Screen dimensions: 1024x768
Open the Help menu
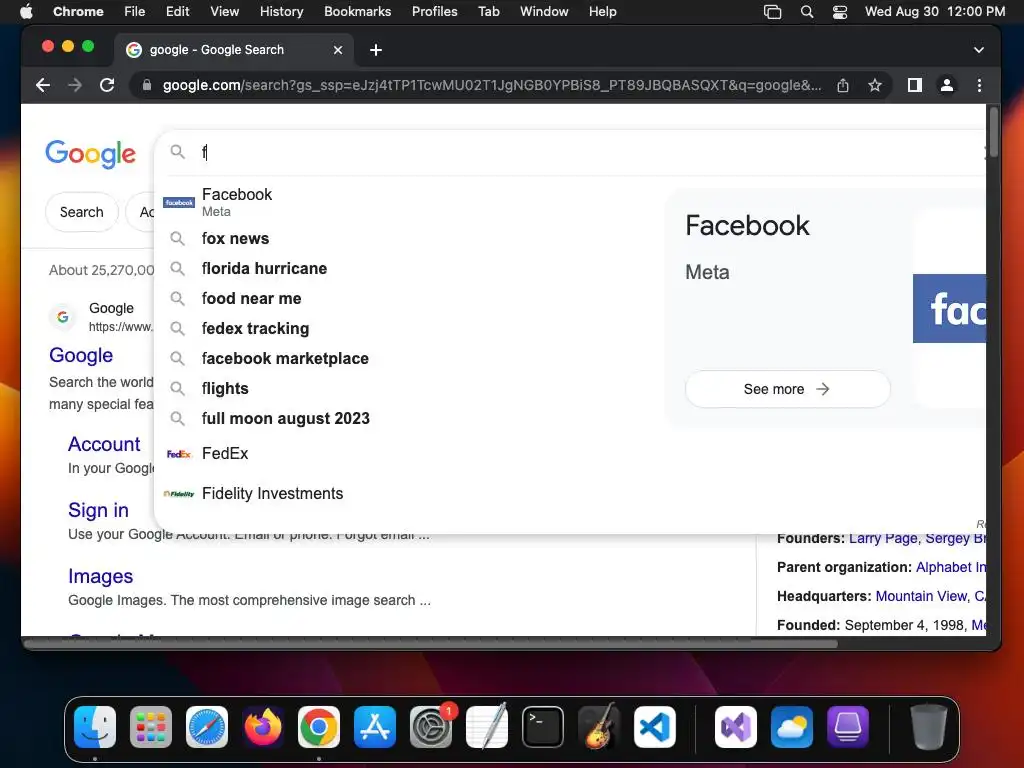coord(602,12)
